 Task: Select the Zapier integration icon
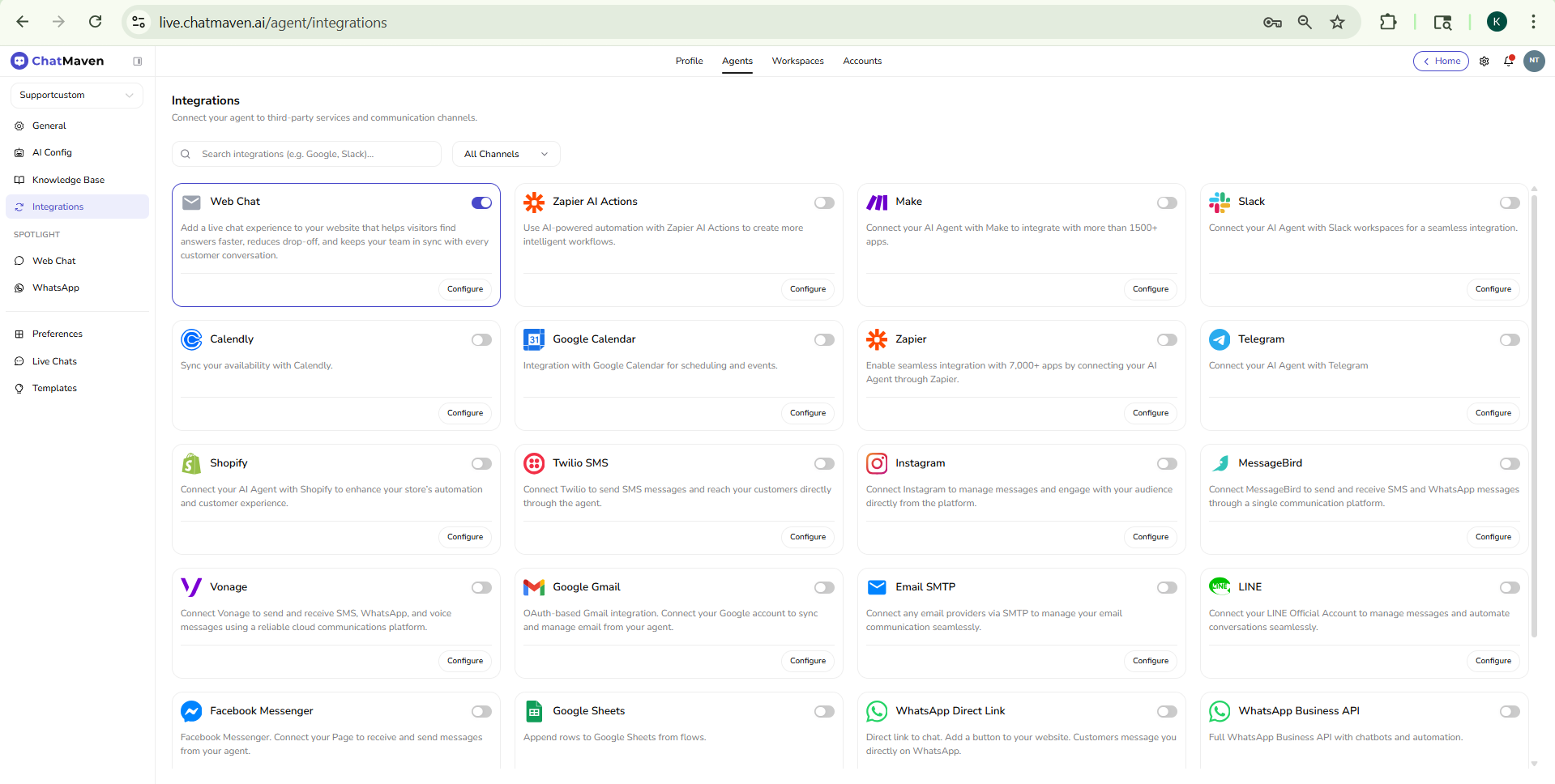point(877,339)
